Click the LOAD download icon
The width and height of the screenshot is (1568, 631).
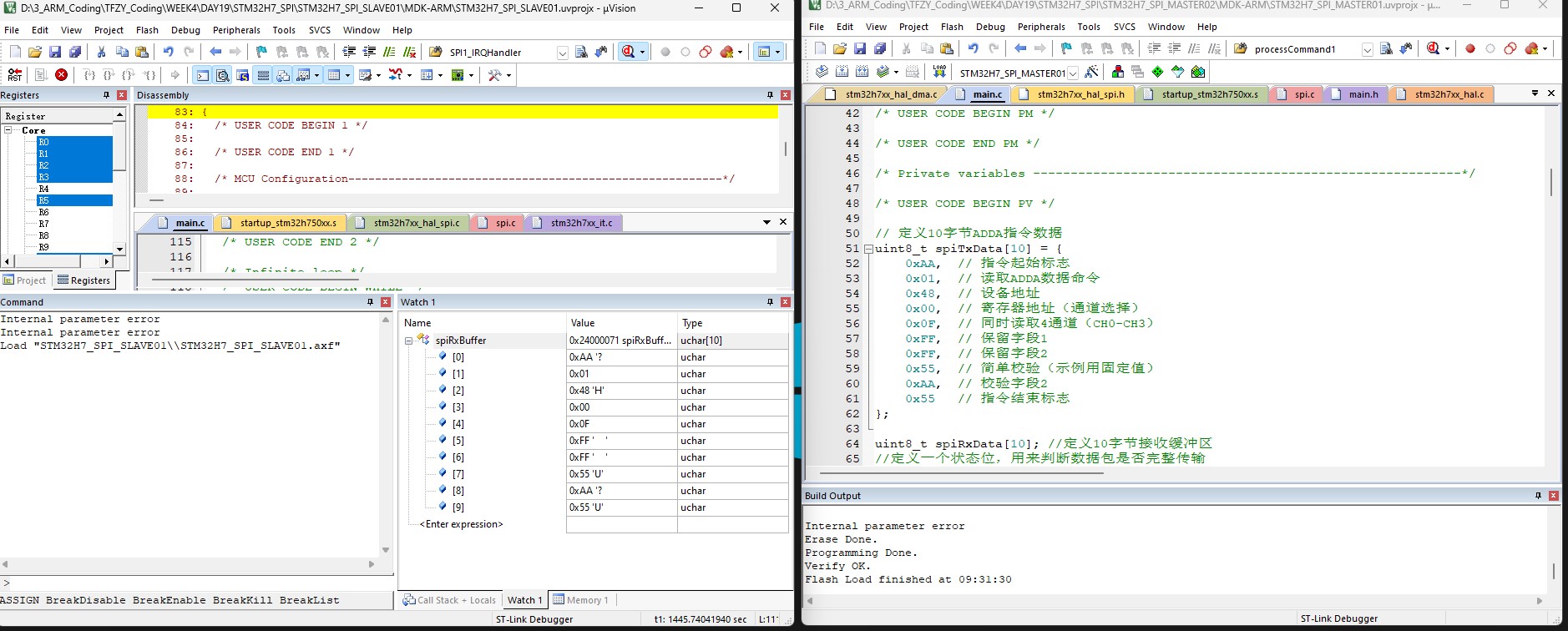tap(939, 72)
